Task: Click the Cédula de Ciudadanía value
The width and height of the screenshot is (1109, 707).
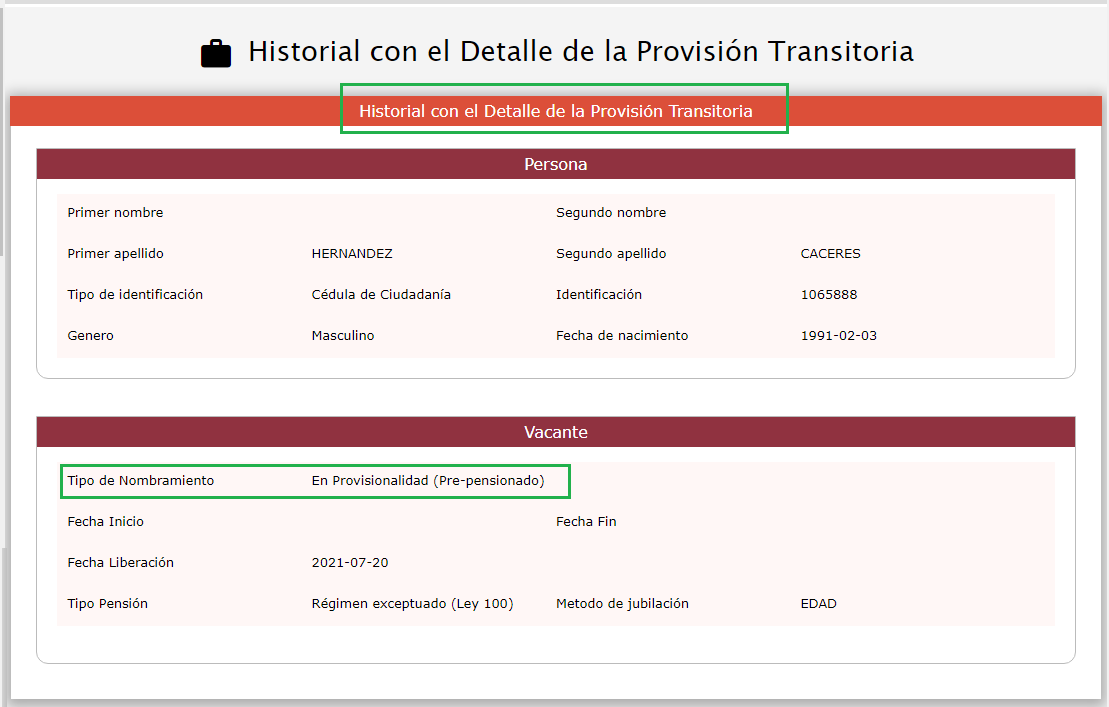Action: (x=381, y=295)
